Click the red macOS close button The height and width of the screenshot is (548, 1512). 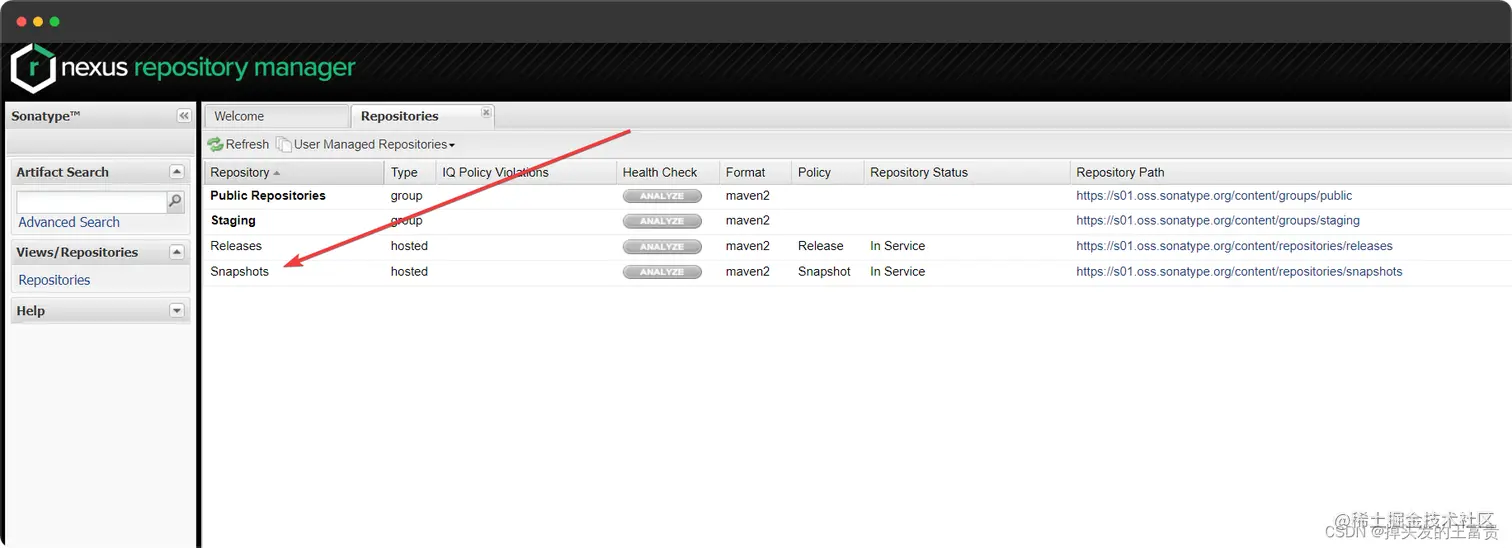(x=22, y=22)
